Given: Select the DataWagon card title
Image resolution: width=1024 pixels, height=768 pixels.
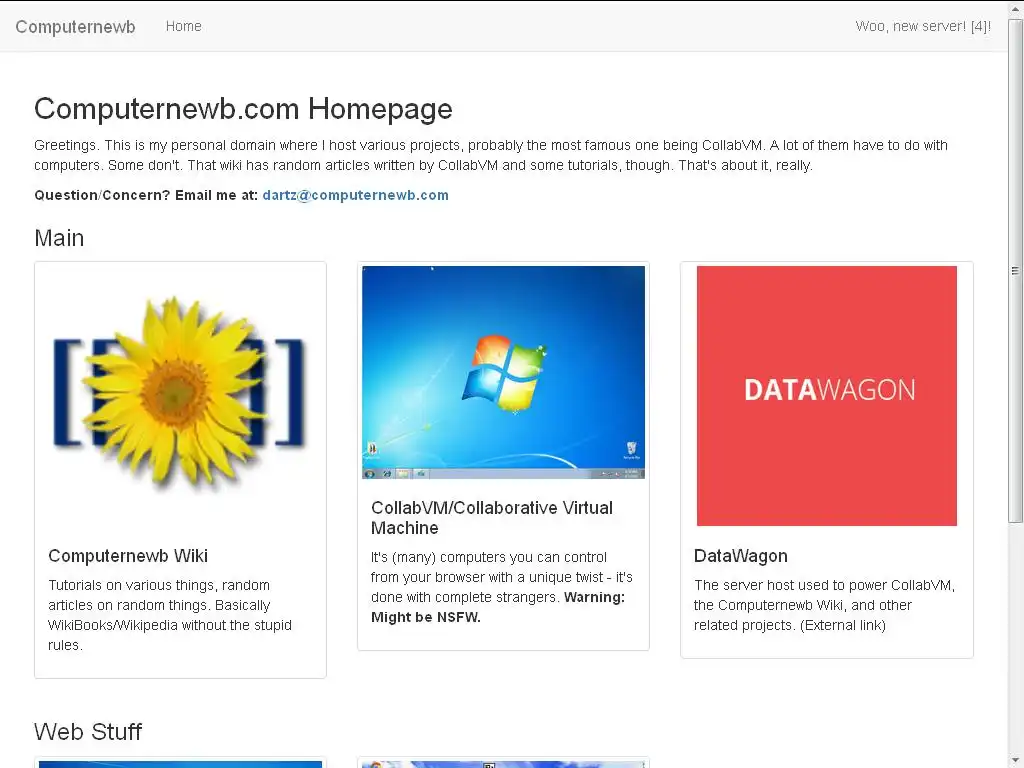Looking at the screenshot, I should (x=741, y=556).
